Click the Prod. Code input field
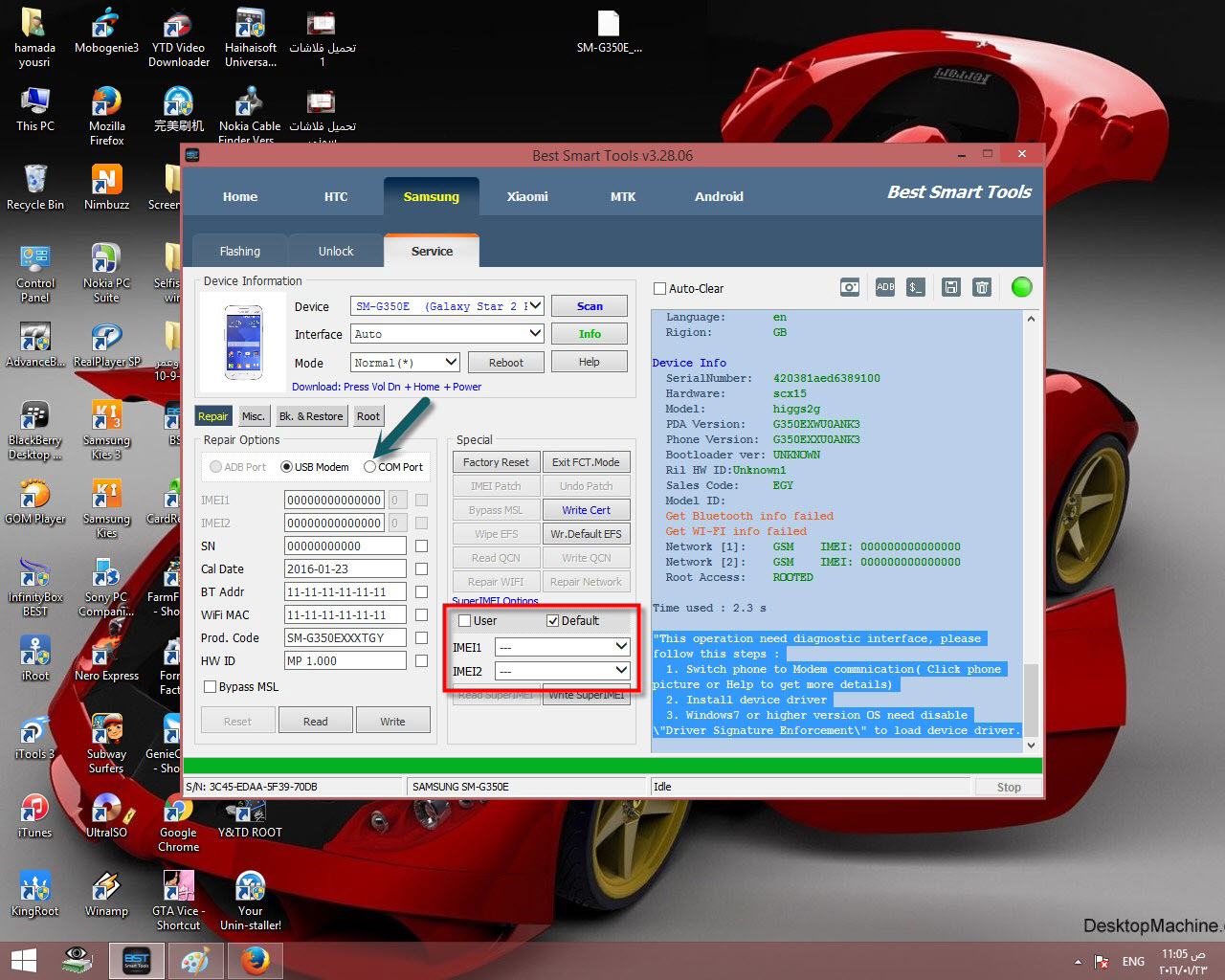 coord(345,637)
